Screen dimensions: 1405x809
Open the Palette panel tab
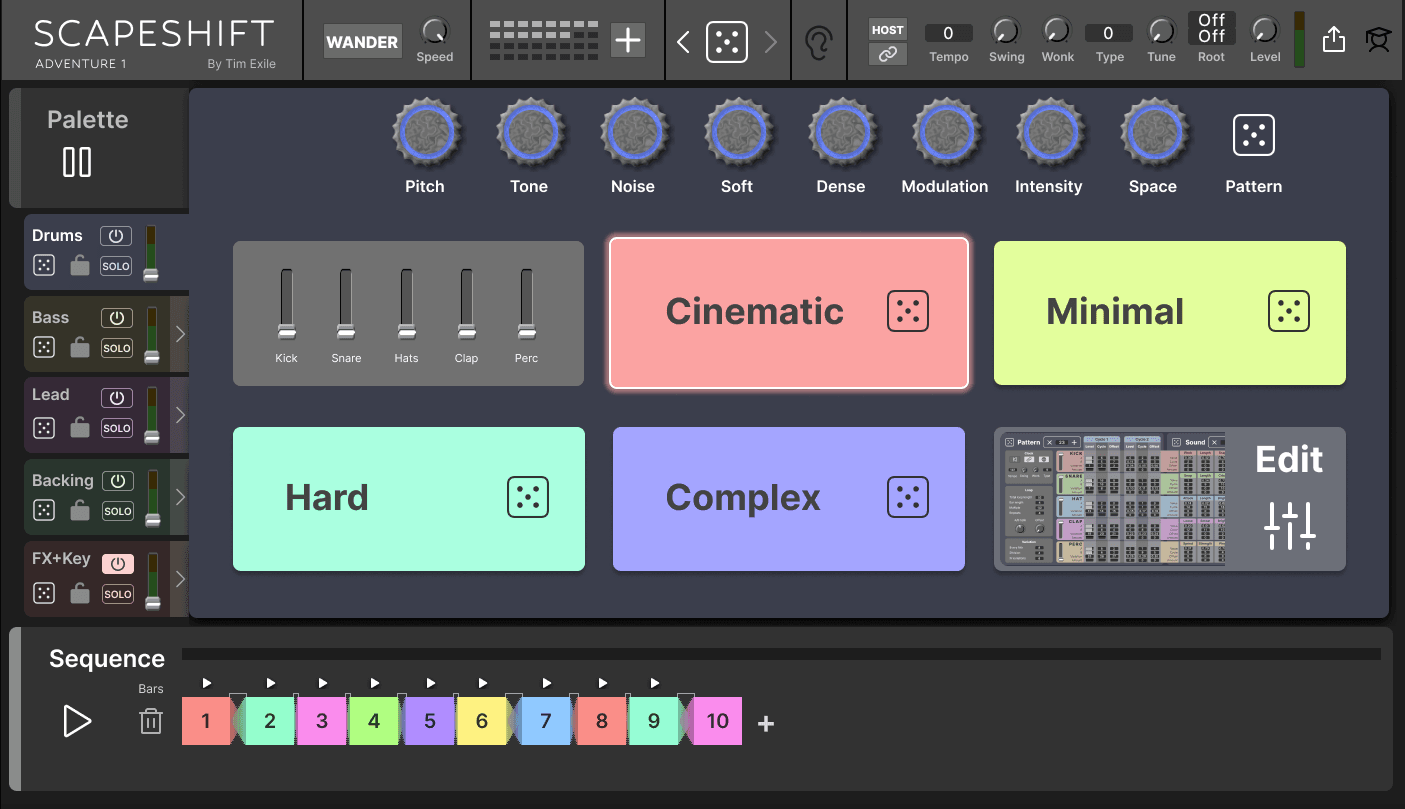coord(99,147)
